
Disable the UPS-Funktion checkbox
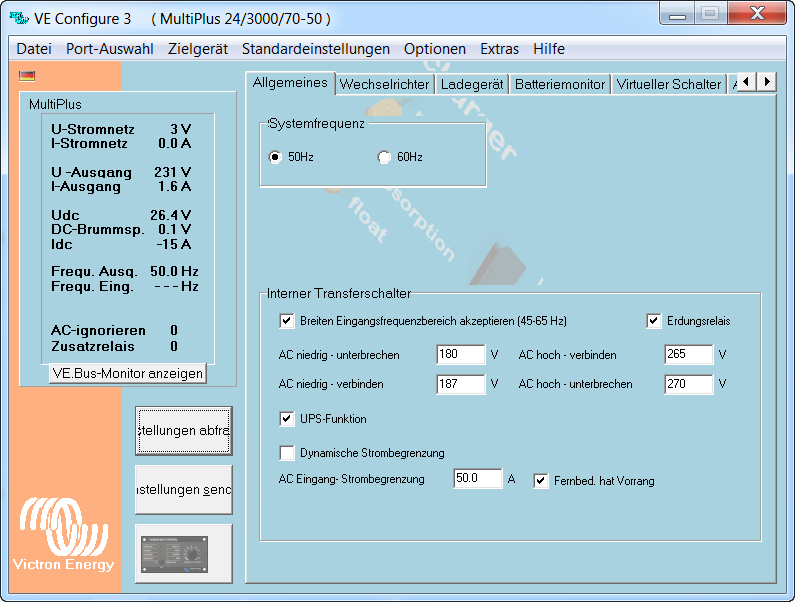pyautogui.click(x=288, y=419)
